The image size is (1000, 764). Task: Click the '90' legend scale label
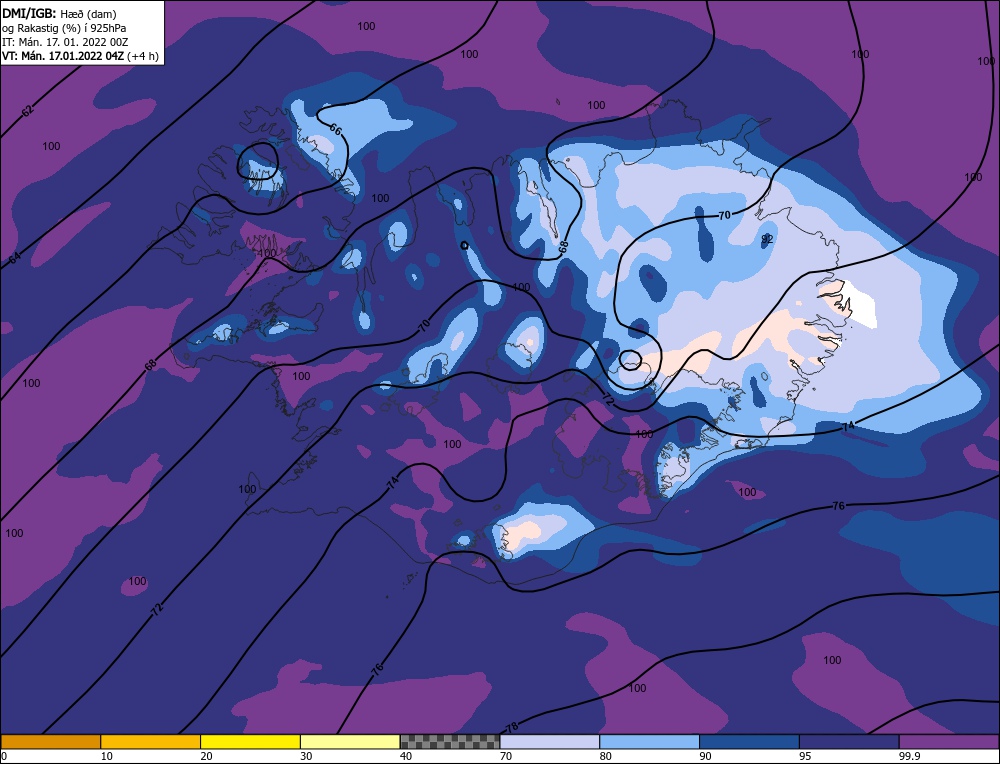point(705,756)
